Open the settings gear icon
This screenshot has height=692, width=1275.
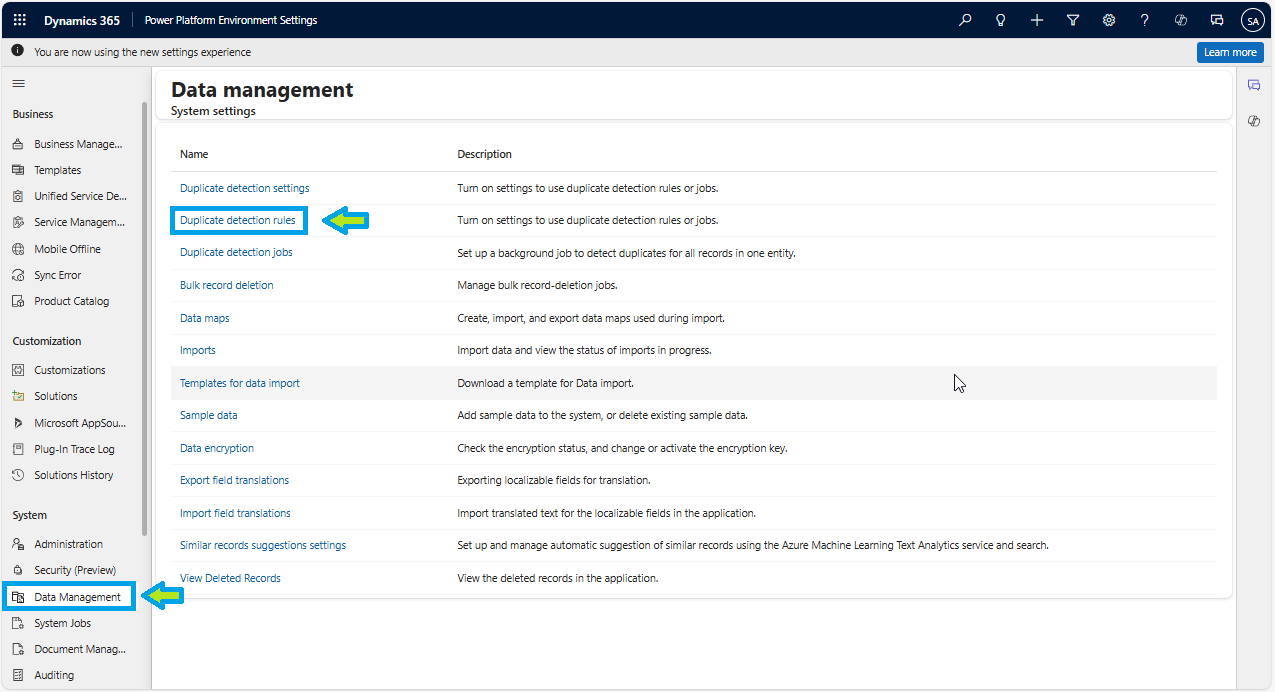point(1109,20)
